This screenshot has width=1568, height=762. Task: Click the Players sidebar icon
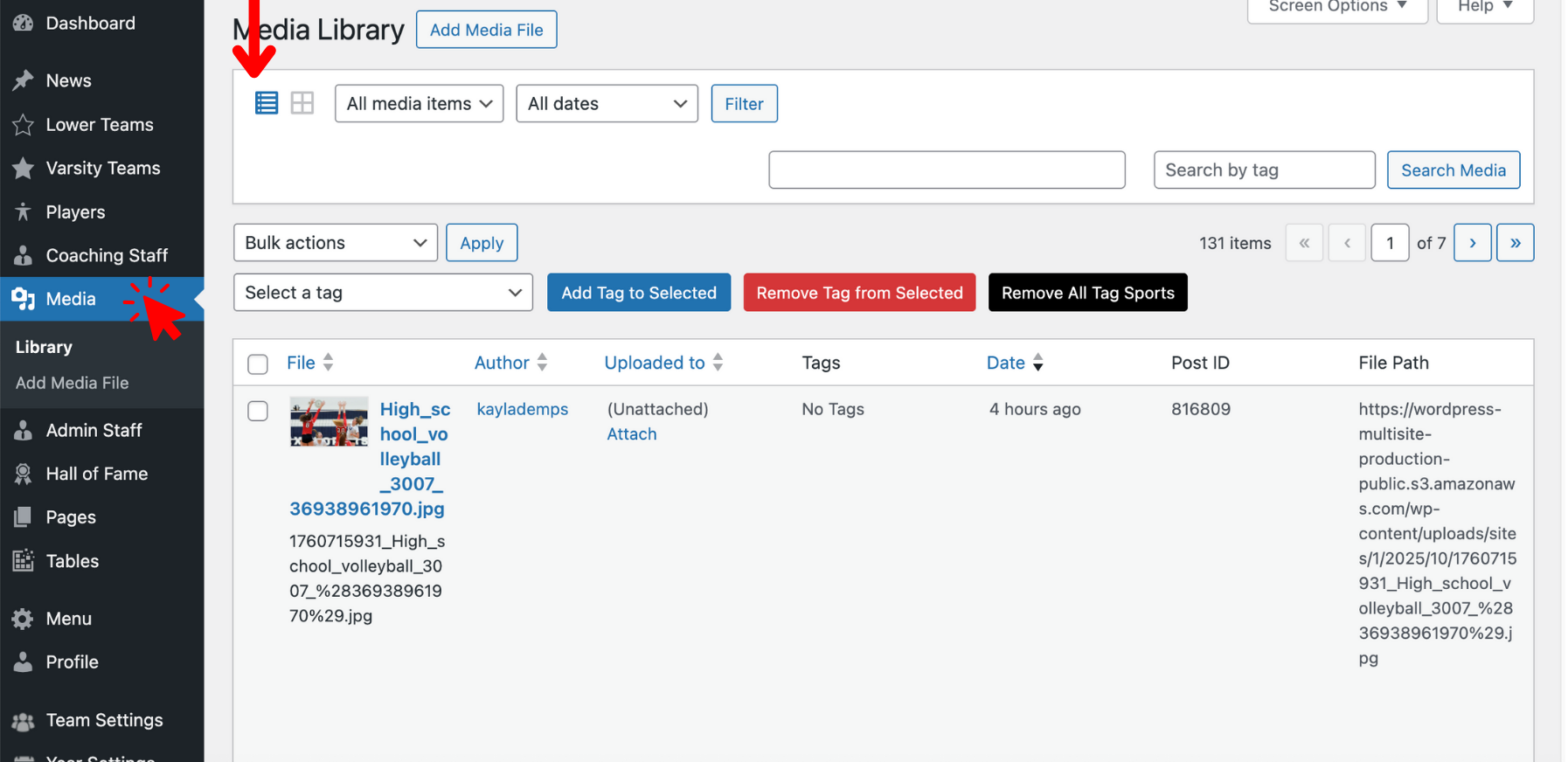23,212
